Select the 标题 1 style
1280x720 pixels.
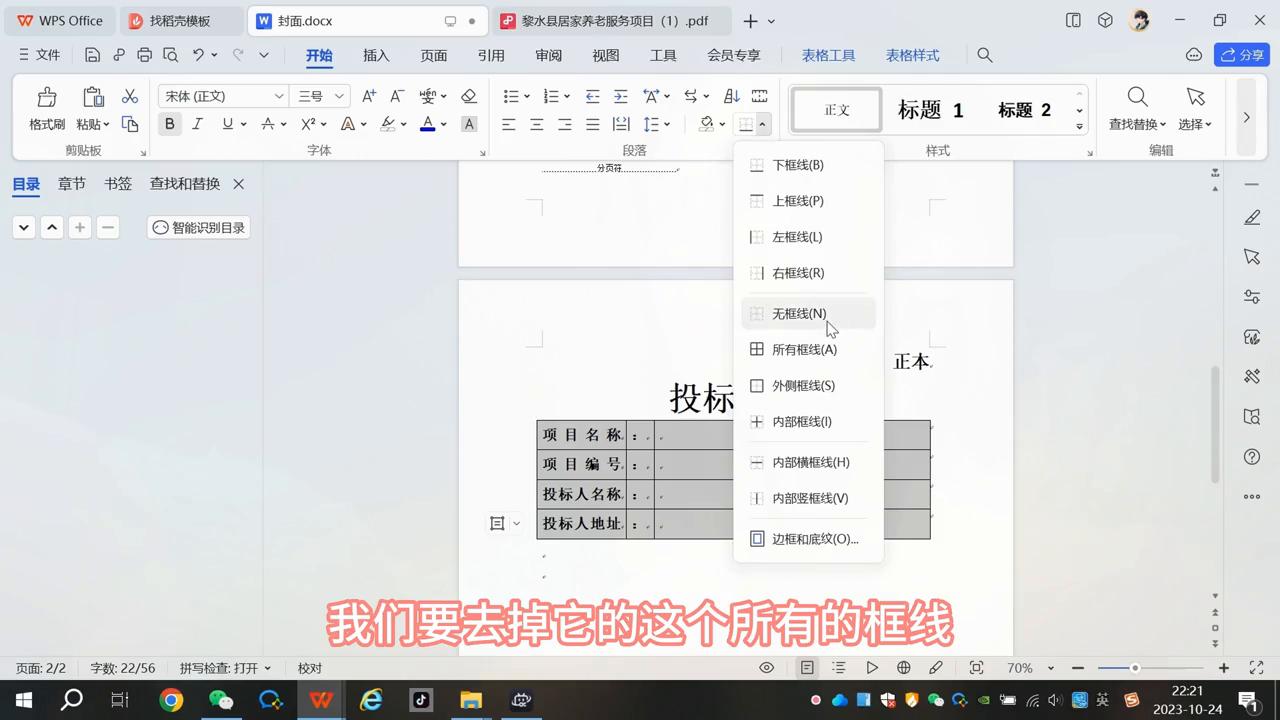[x=928, y=110]
